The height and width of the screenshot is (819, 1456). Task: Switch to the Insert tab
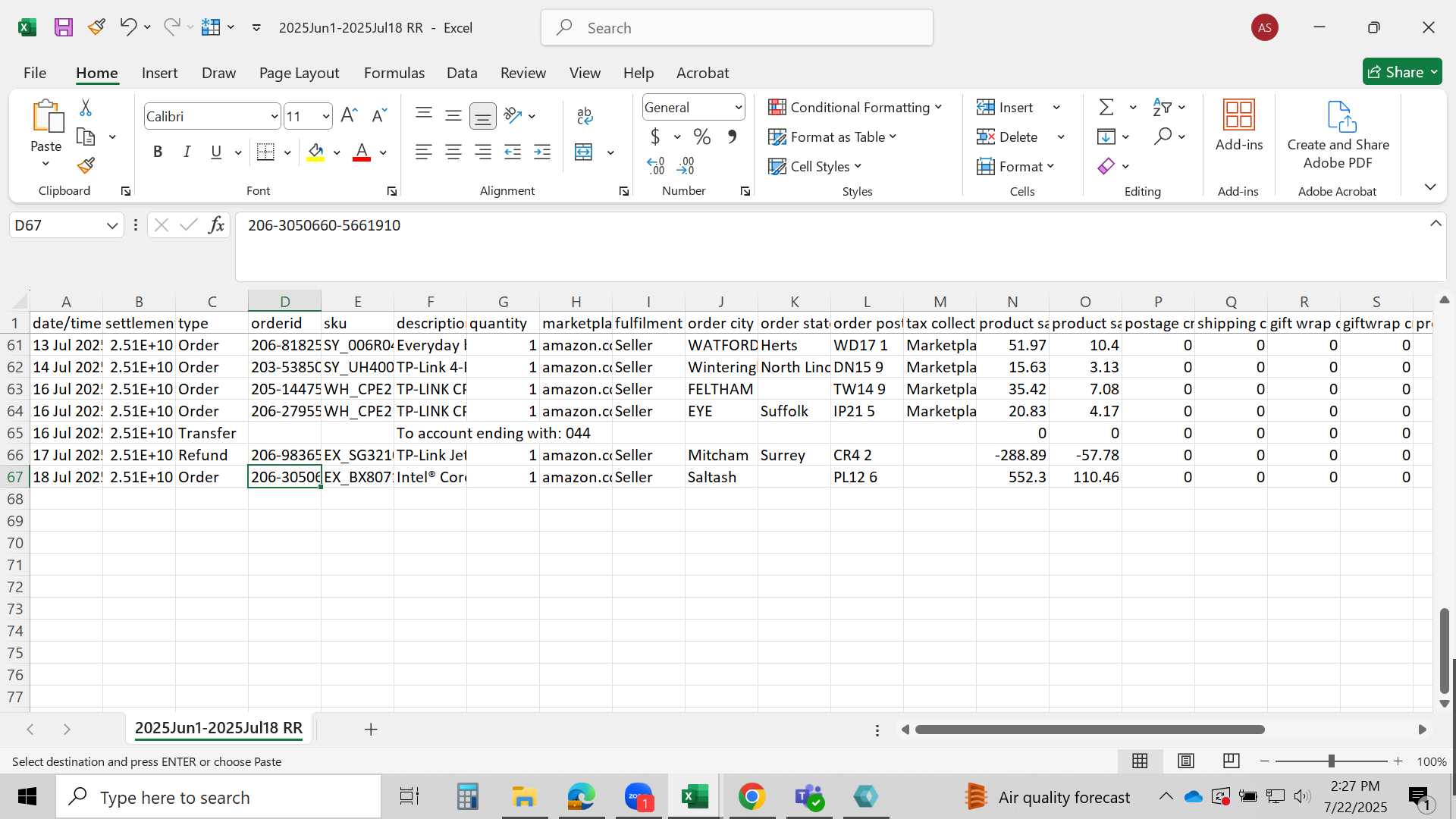[159, 73]
